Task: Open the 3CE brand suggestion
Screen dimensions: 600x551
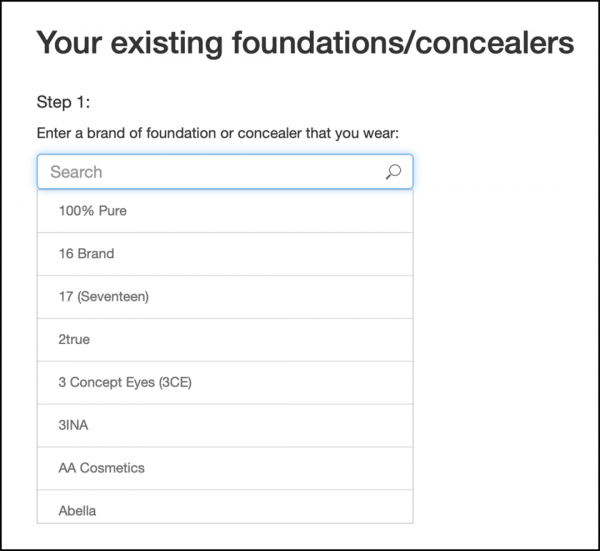Action: pyautogui.click(x=225, y=382)
